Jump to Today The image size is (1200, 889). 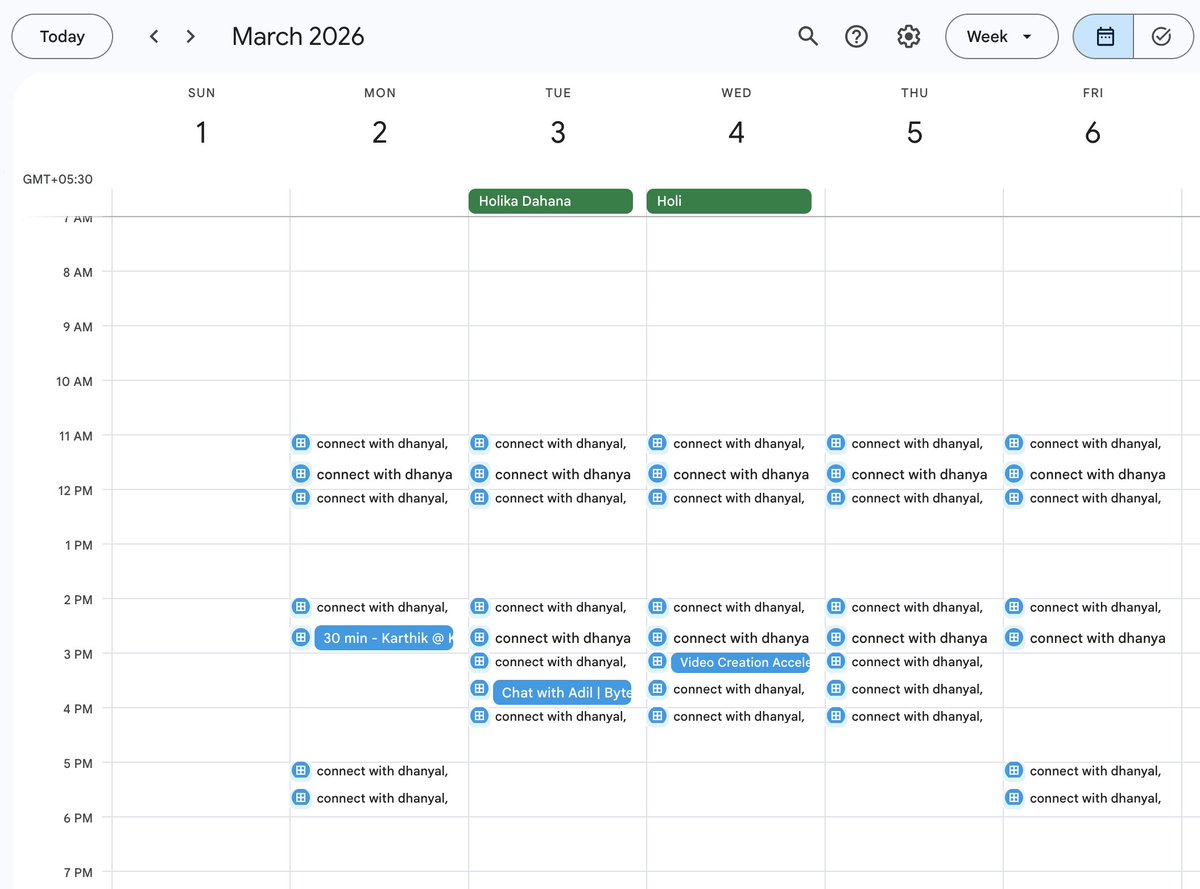click(x=62, y=36)
